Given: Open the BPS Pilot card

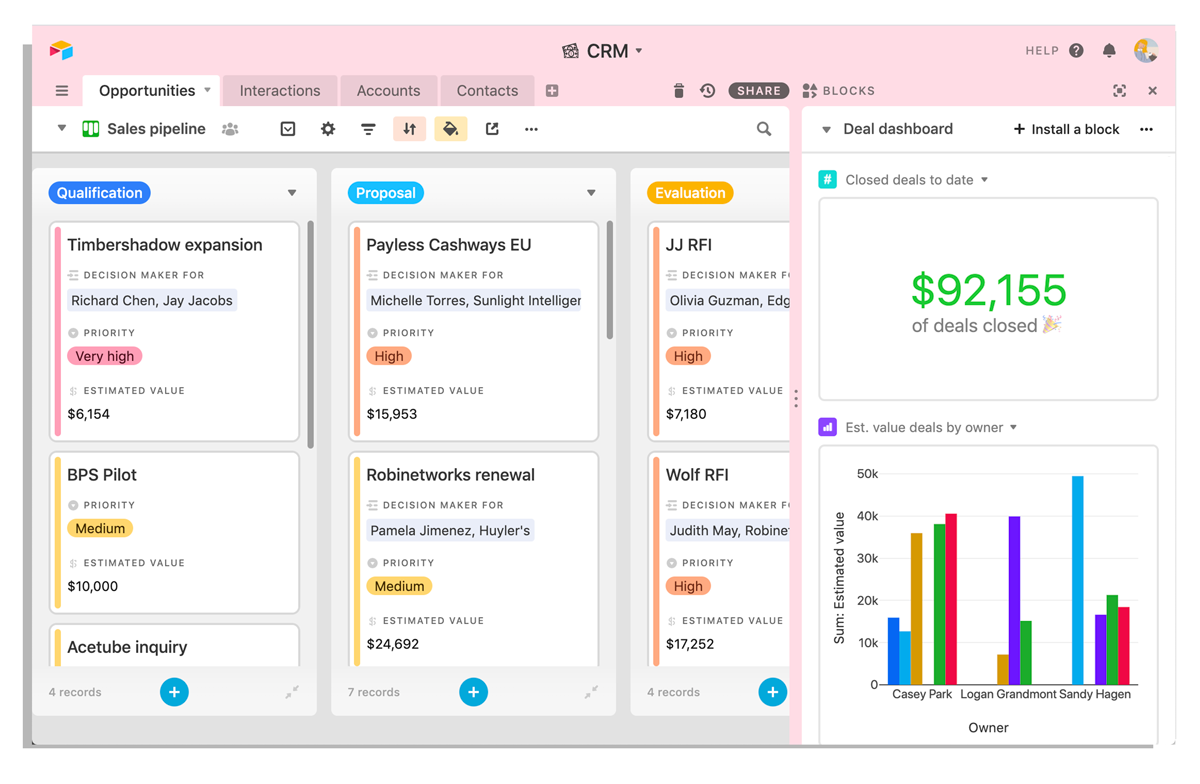Looking at the screenshot, I should [175, 532].
